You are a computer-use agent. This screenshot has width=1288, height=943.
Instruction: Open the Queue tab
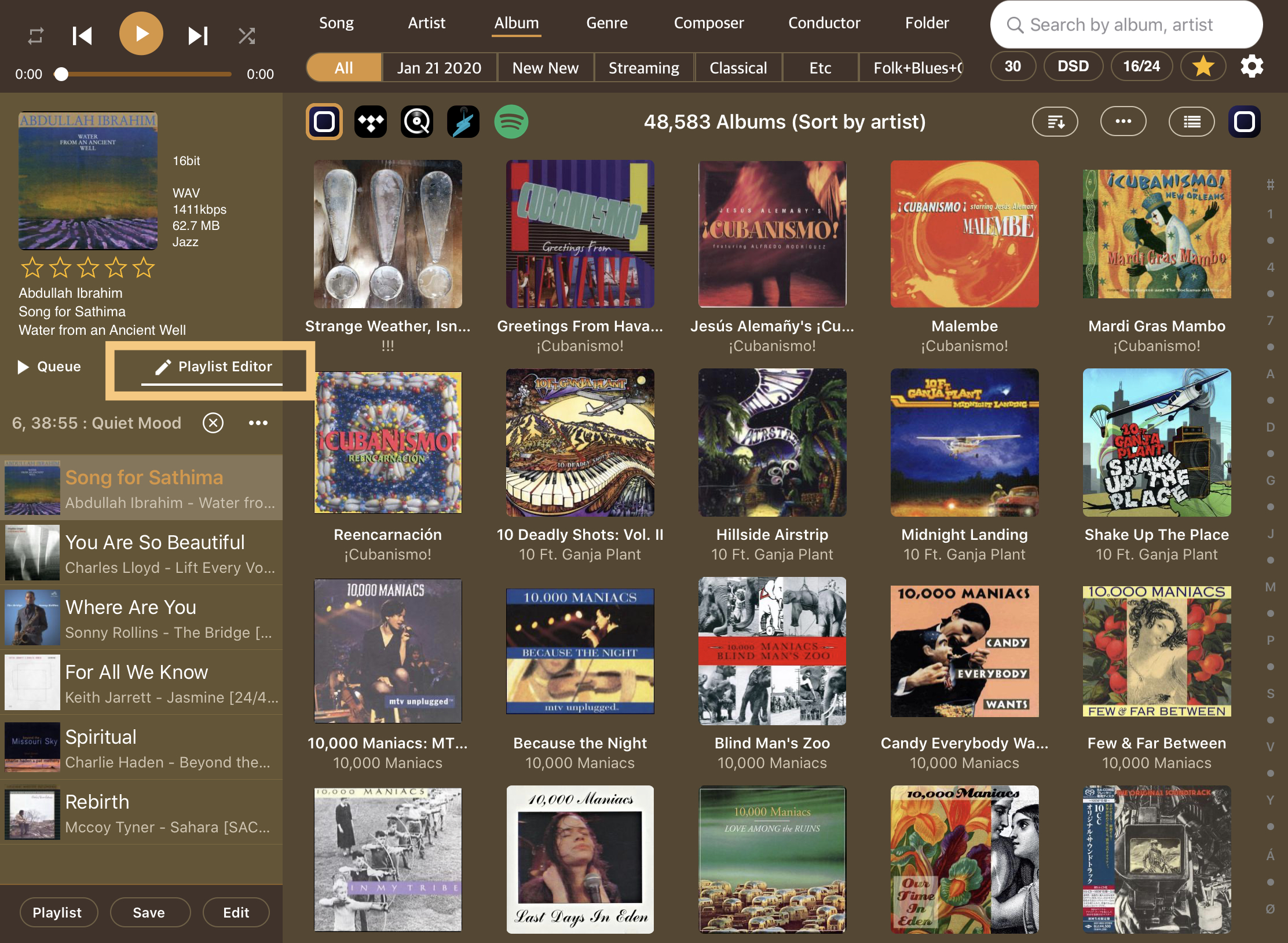coord(50,367)
